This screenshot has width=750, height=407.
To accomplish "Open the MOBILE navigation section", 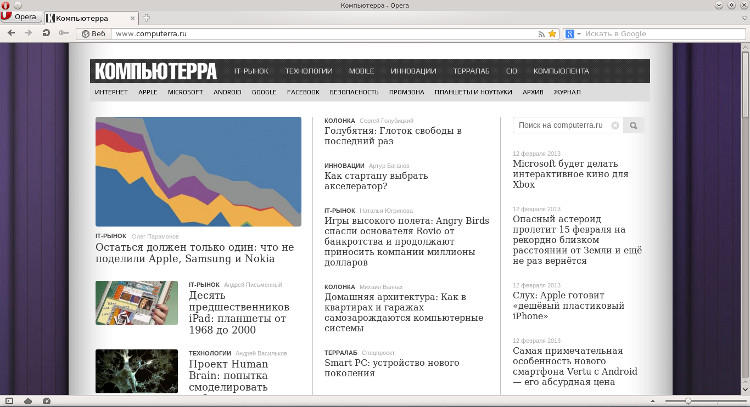I will (x=361, y=71).
